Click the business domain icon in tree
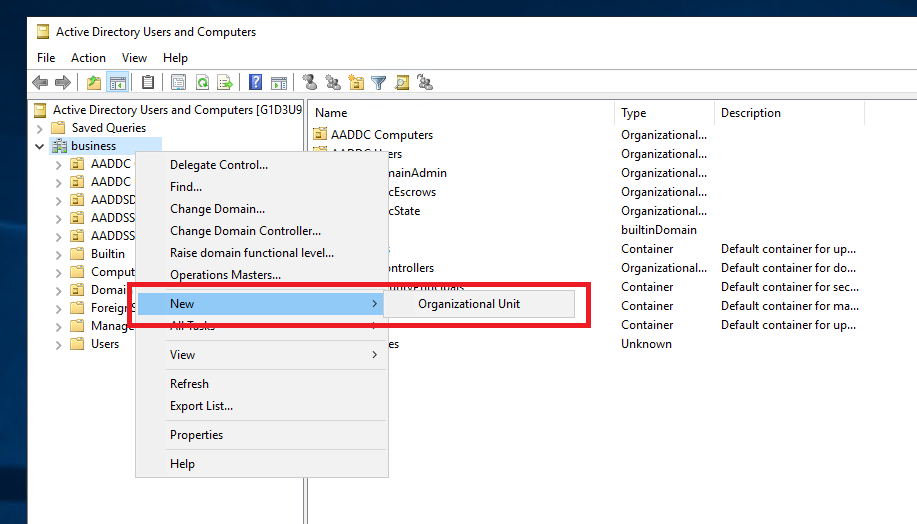917x524 pixels. coord(60,146)
